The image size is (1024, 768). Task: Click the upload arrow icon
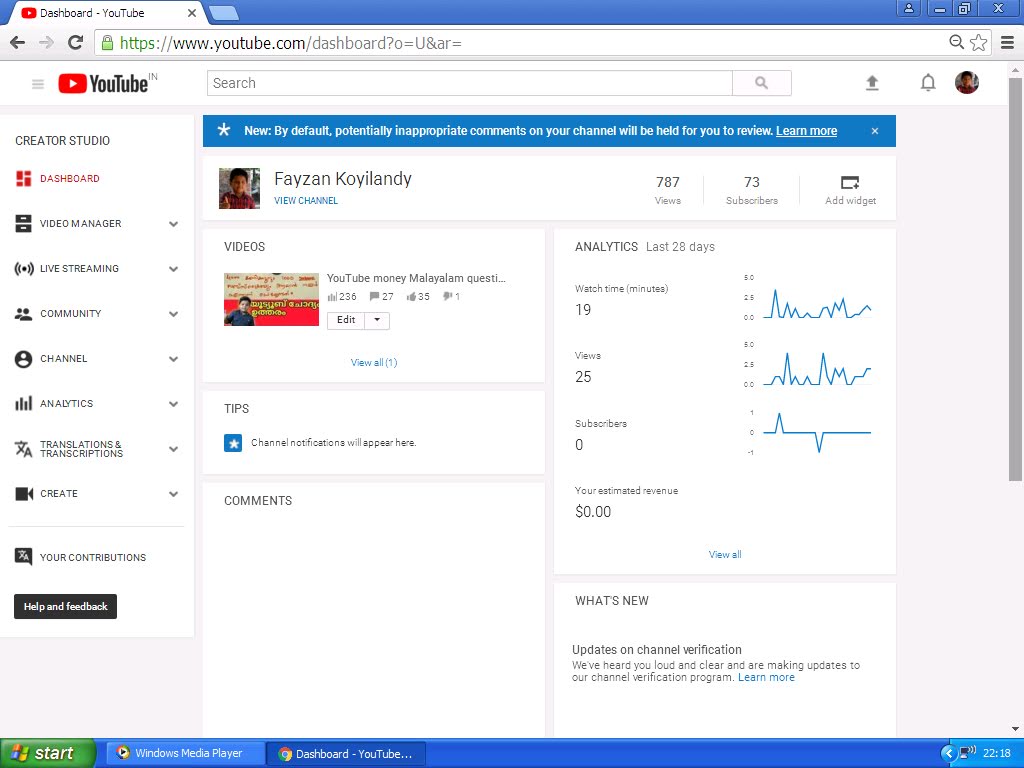coord(872,83)
